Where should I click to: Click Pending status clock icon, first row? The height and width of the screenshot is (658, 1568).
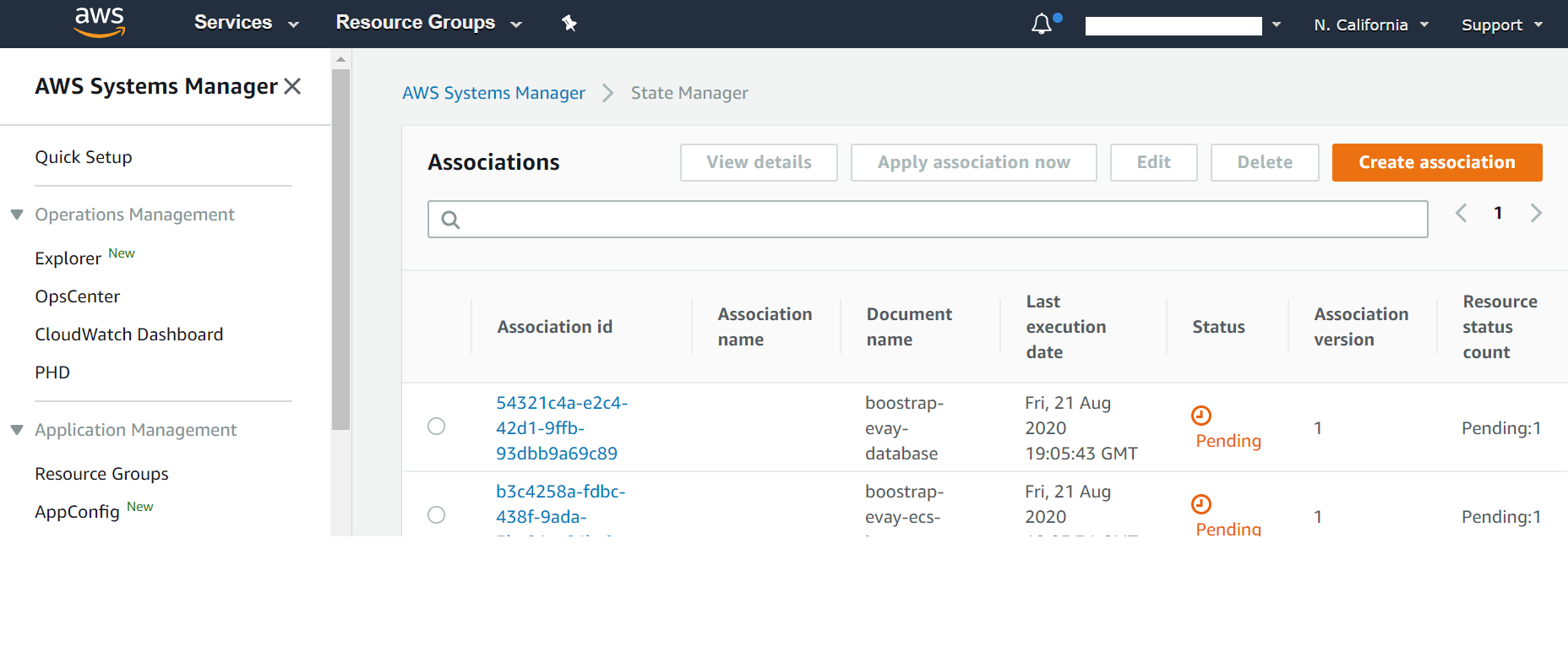point(1201,415)
